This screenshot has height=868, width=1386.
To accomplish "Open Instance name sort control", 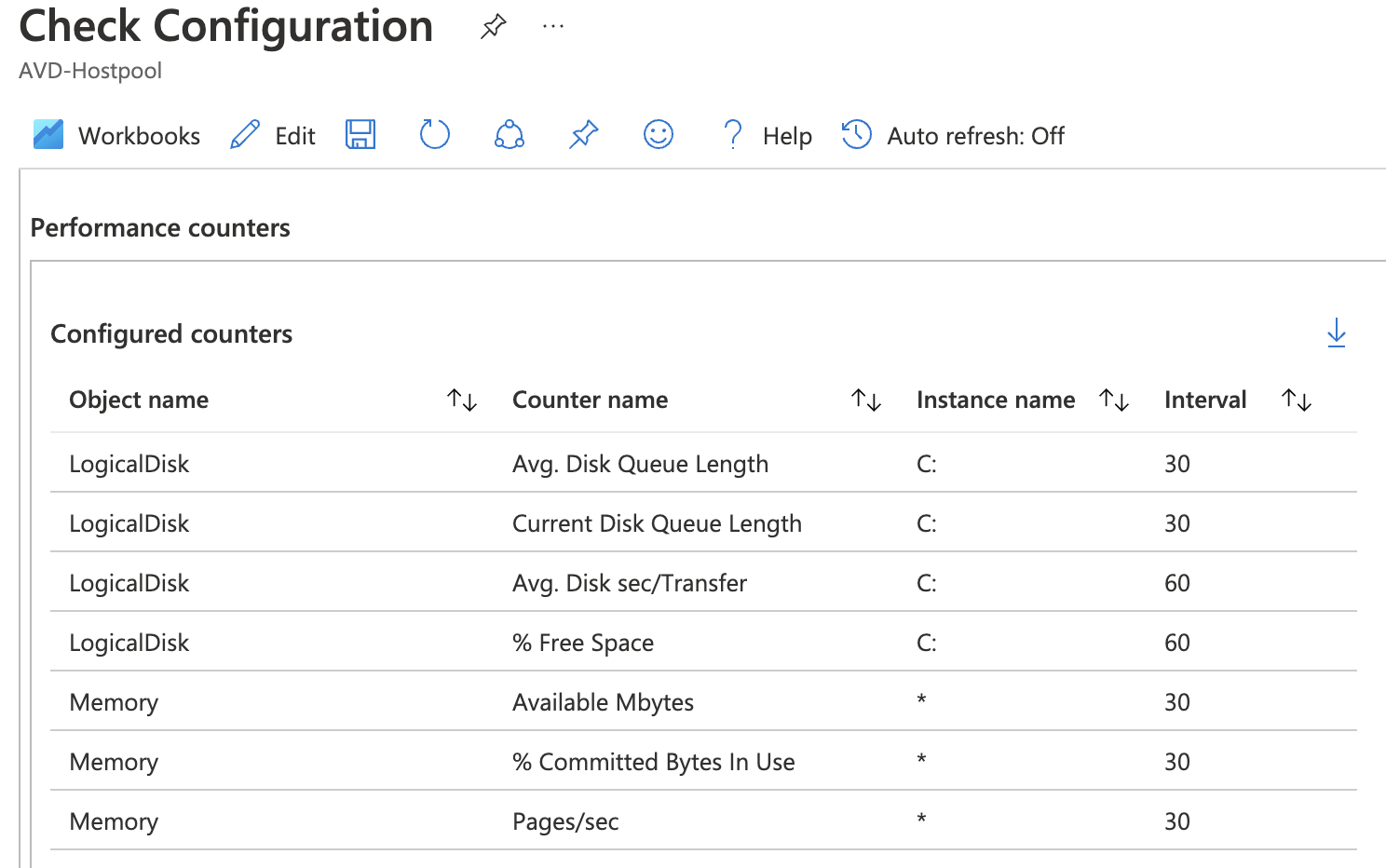I will tap(1114, 400).
